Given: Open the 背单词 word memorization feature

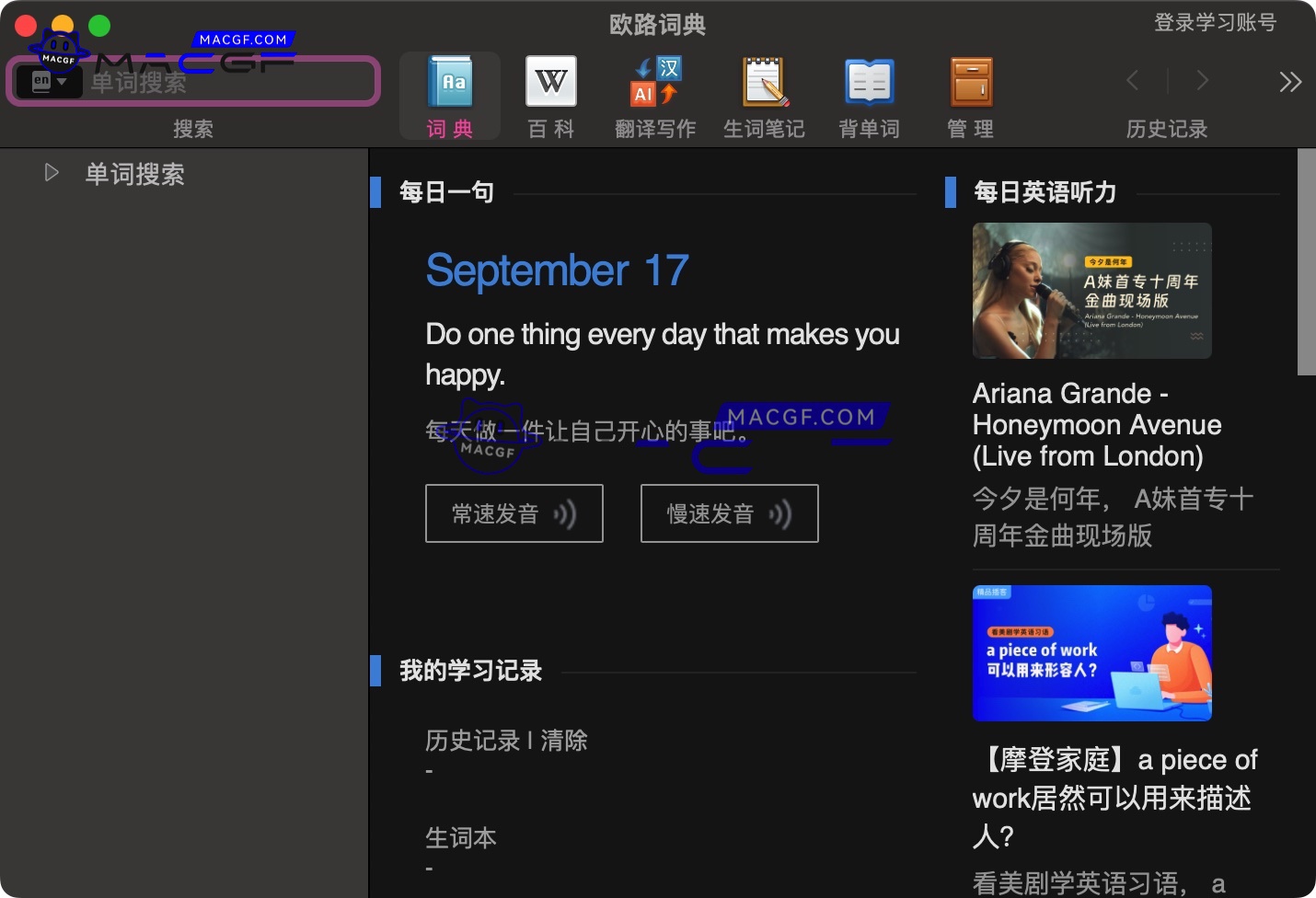Looking at the screenshot, I should click(x=868, y=95).
